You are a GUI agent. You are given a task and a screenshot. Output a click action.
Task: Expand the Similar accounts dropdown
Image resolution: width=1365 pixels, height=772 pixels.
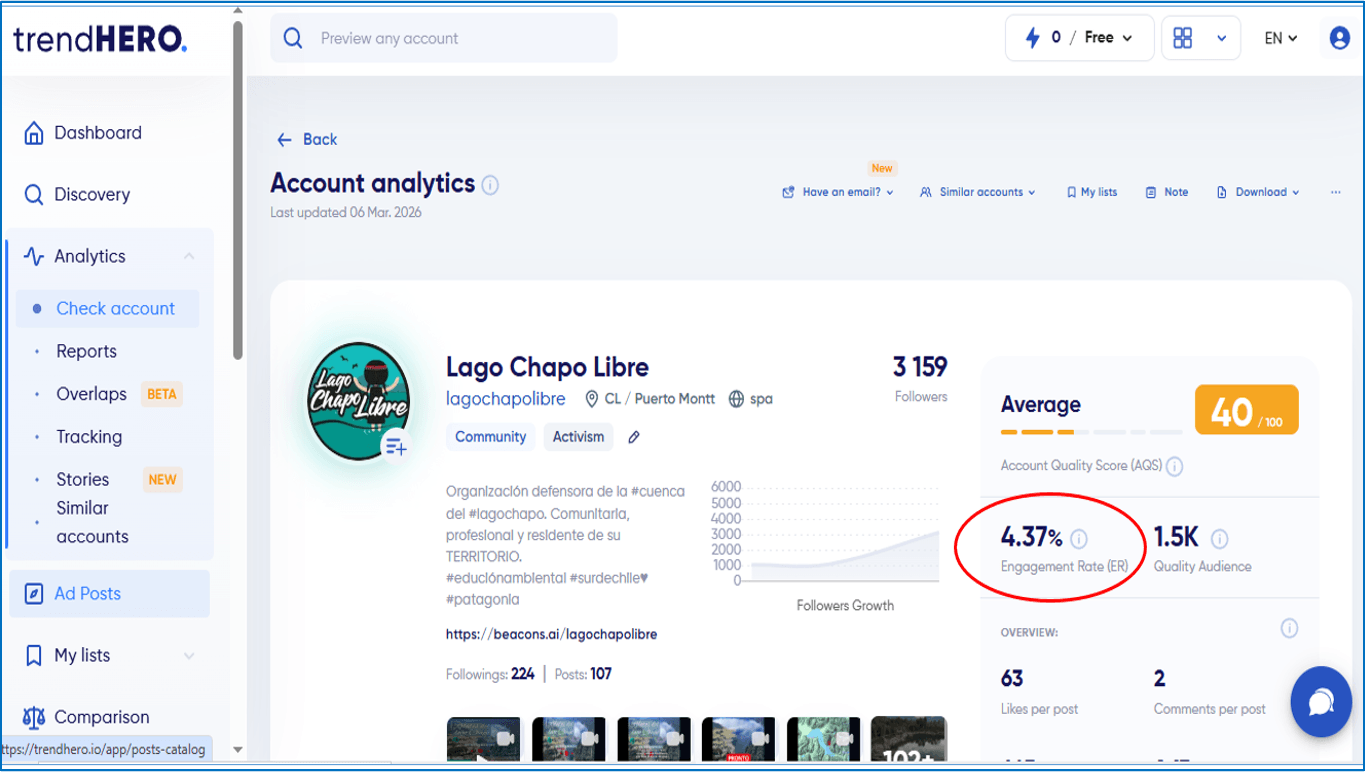[x=978, y=192]
